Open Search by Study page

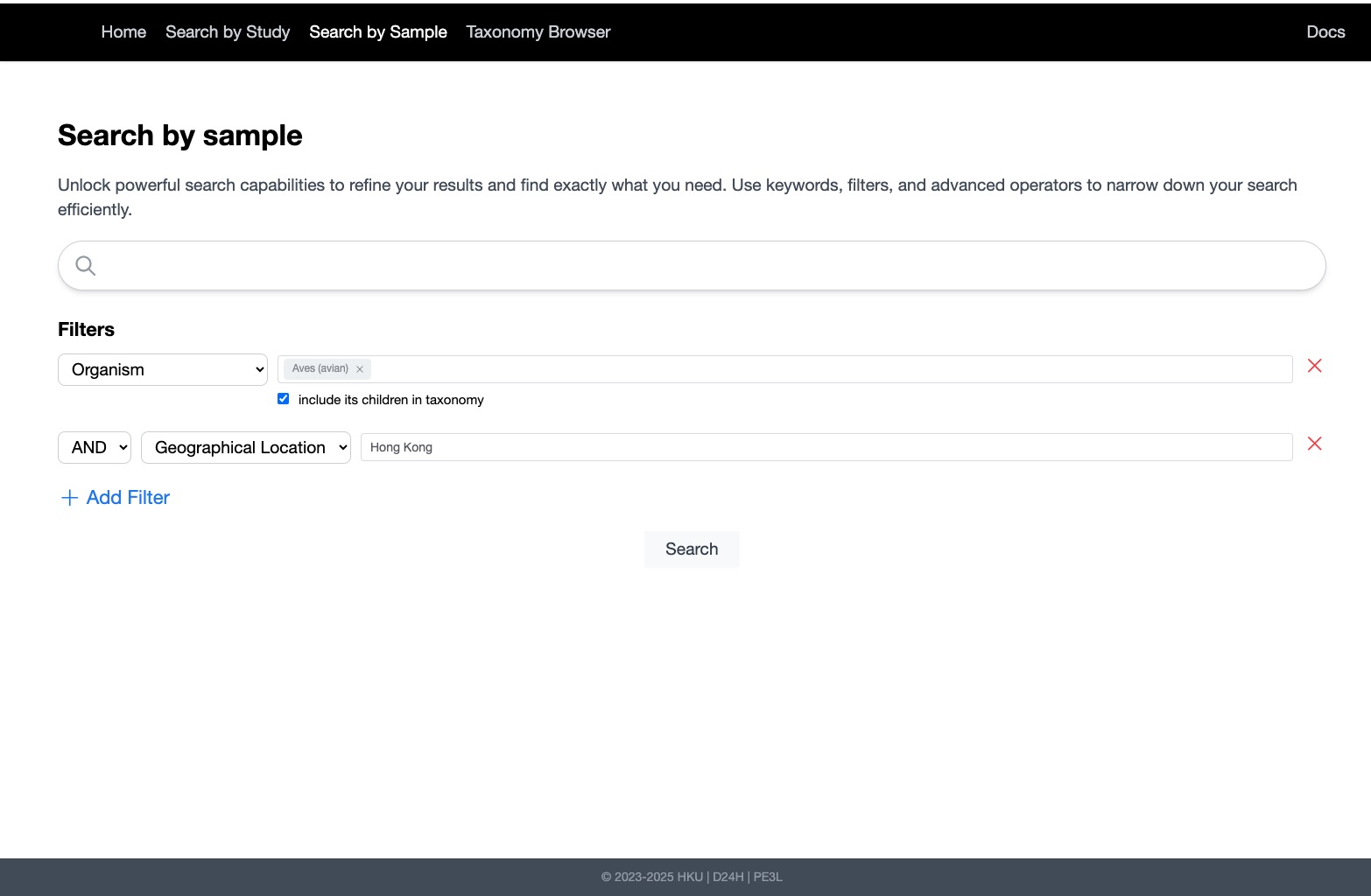coord(228,32)
